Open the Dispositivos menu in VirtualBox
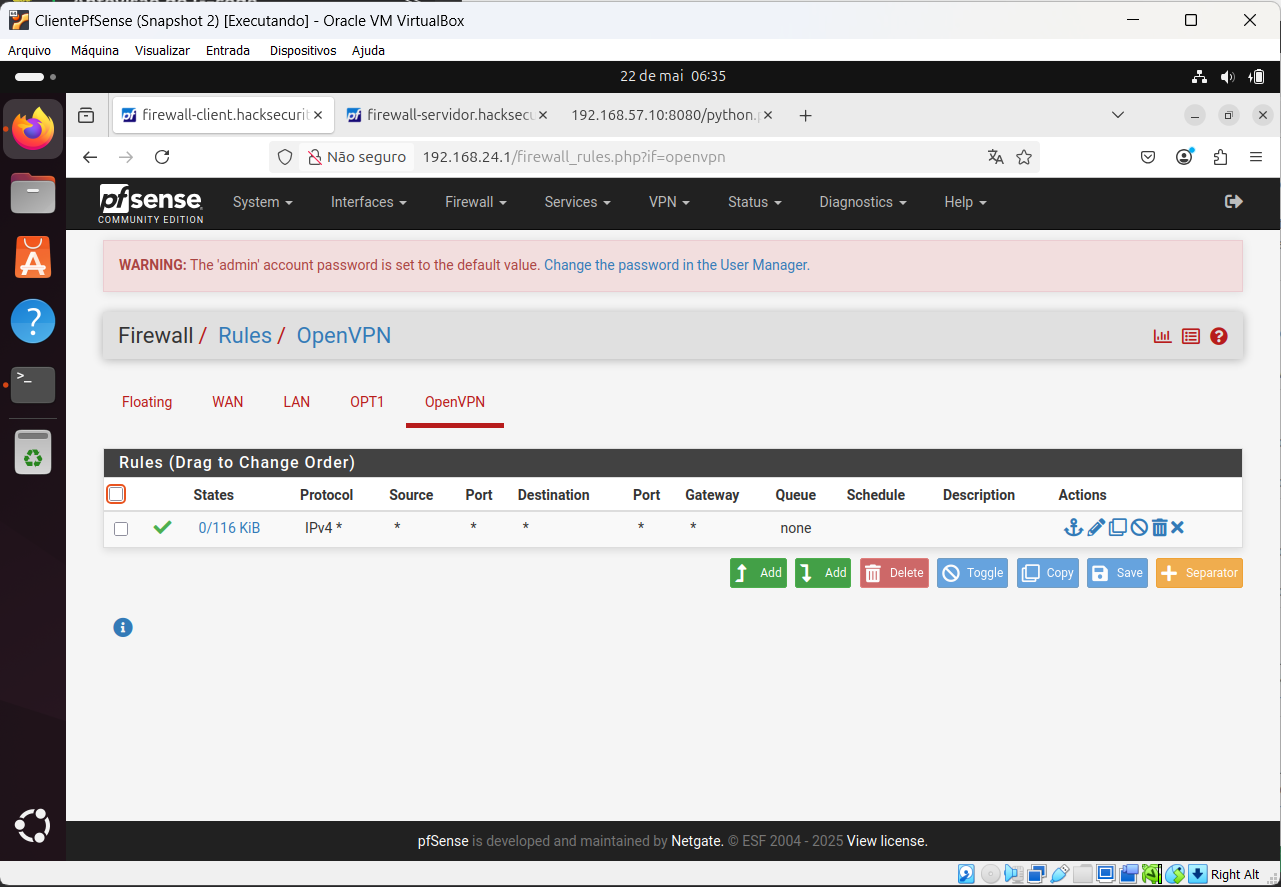 tap(303, 50)
